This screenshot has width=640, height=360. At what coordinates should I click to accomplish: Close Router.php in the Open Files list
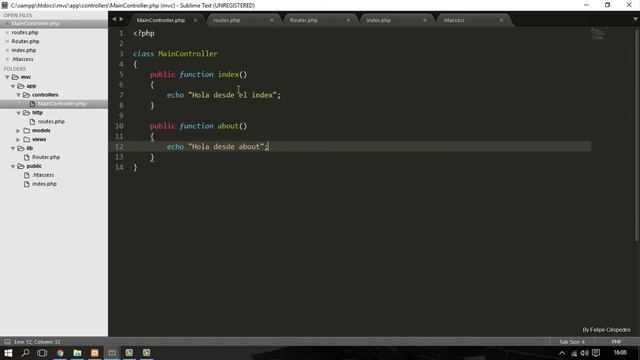[7, 42]
